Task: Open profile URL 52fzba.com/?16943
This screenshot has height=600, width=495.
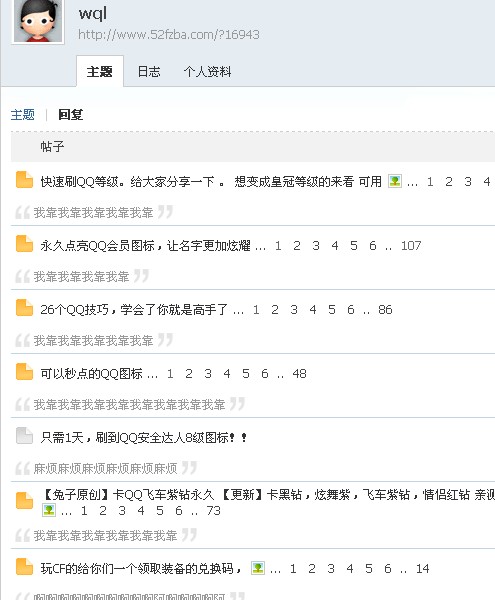Action: (169, 35)
